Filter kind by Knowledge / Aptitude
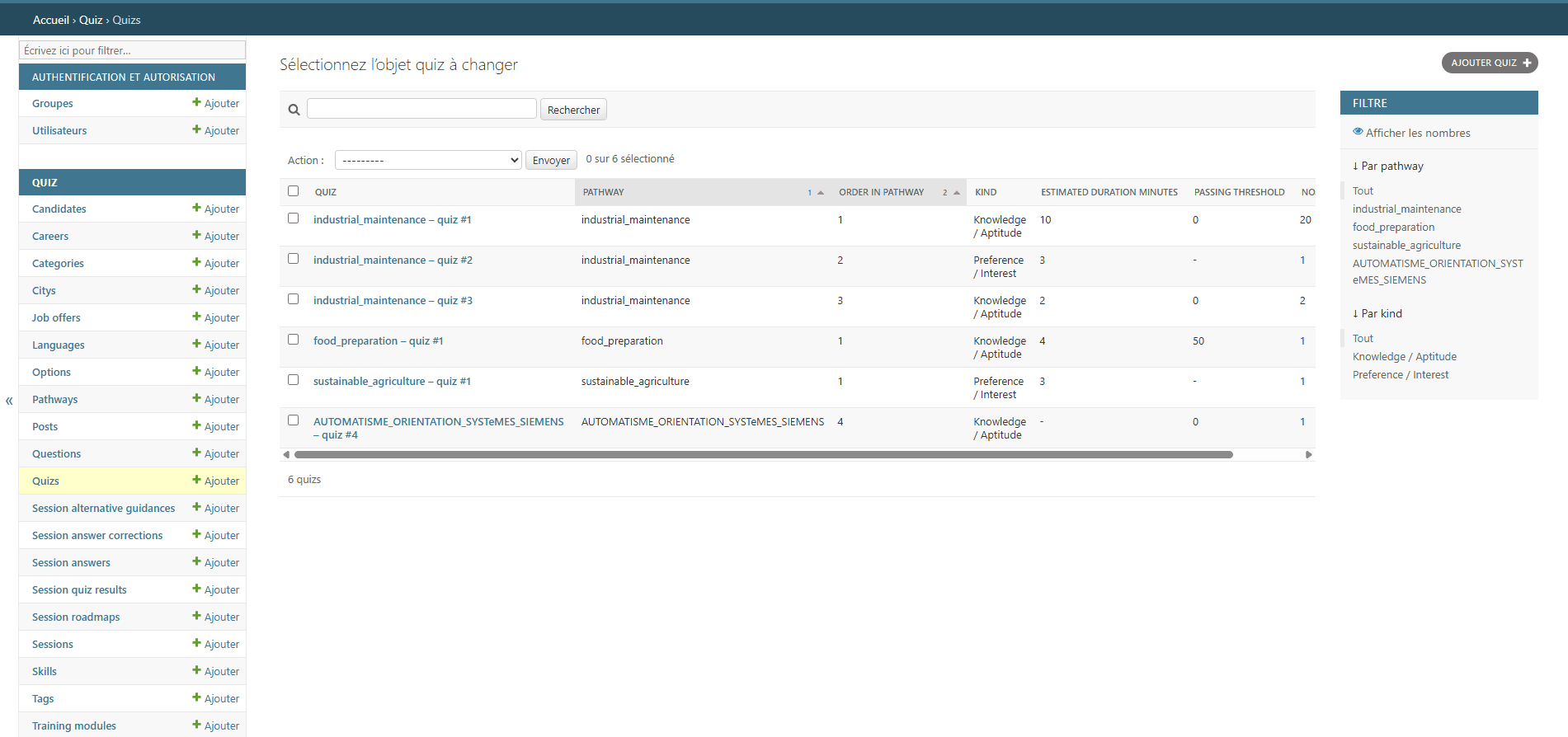 click(x=1405, y=356)
